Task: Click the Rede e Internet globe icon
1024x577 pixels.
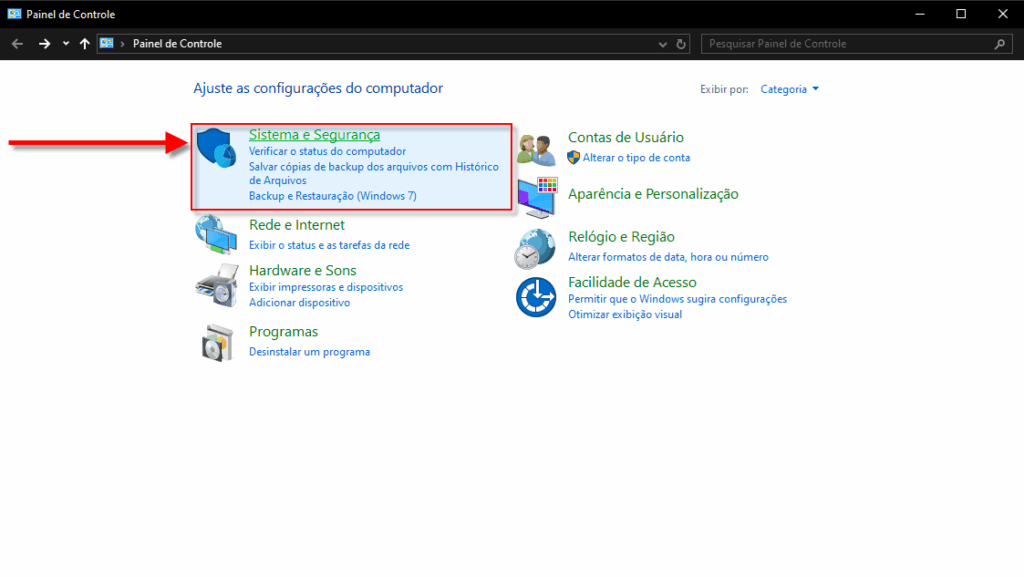Action: pos(216,234)
